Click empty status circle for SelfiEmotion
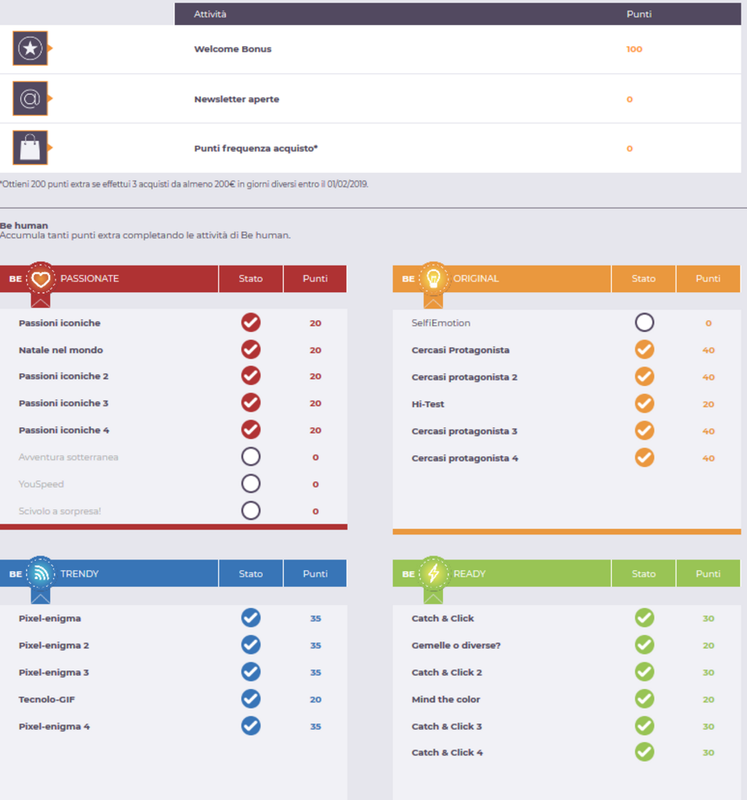This screenshot has height=800, width=747. [x=644, y=322]
